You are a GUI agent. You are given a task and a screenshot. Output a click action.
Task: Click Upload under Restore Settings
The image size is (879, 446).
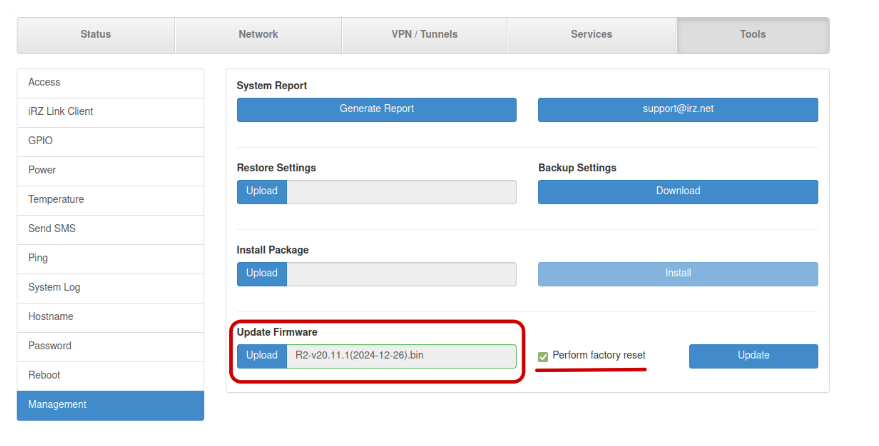[262, 192]
